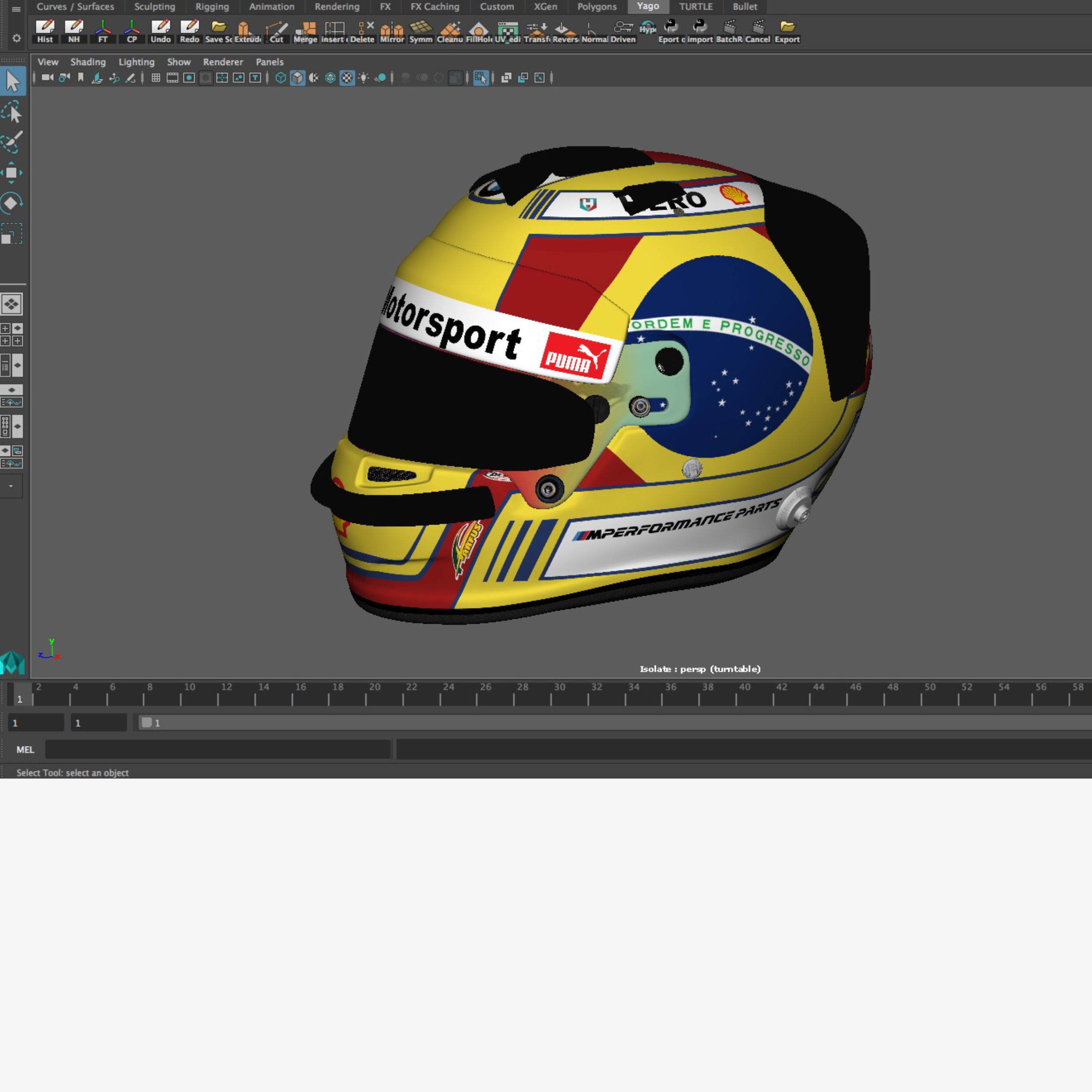Choose the Move tool
The width and height of the screenshot is (1092, 1092).
pos(11,173)
